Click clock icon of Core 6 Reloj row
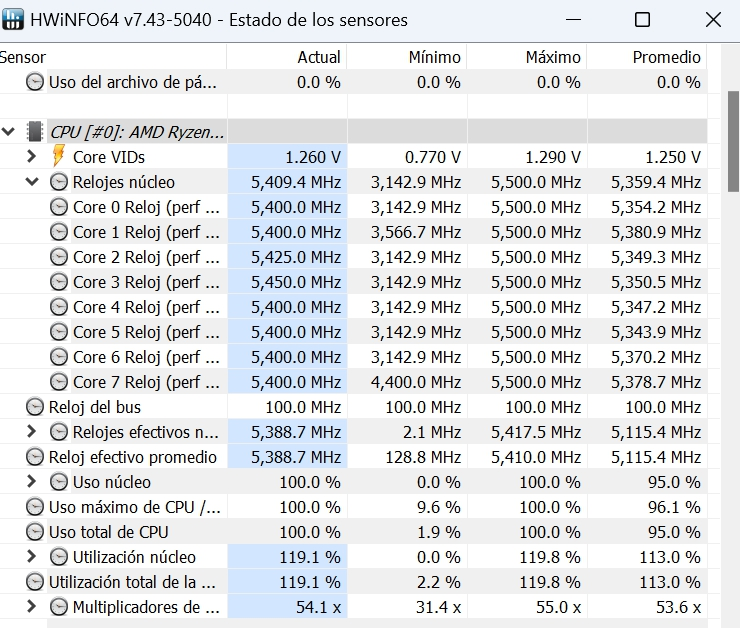The image size is (740, 628). tap(59, 357)
